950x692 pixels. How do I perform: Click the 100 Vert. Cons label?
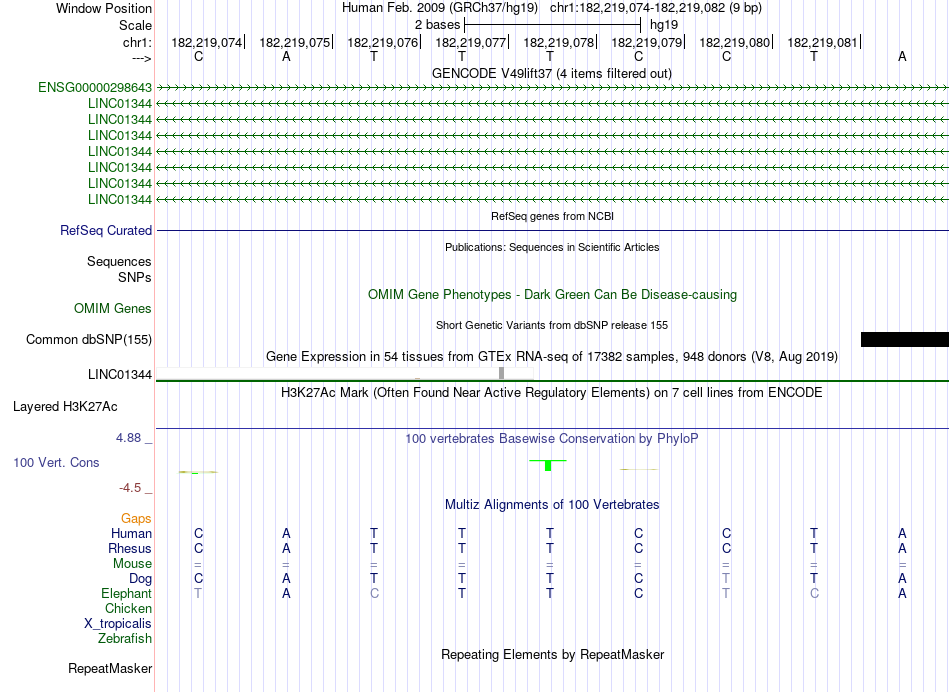(56, 463)
